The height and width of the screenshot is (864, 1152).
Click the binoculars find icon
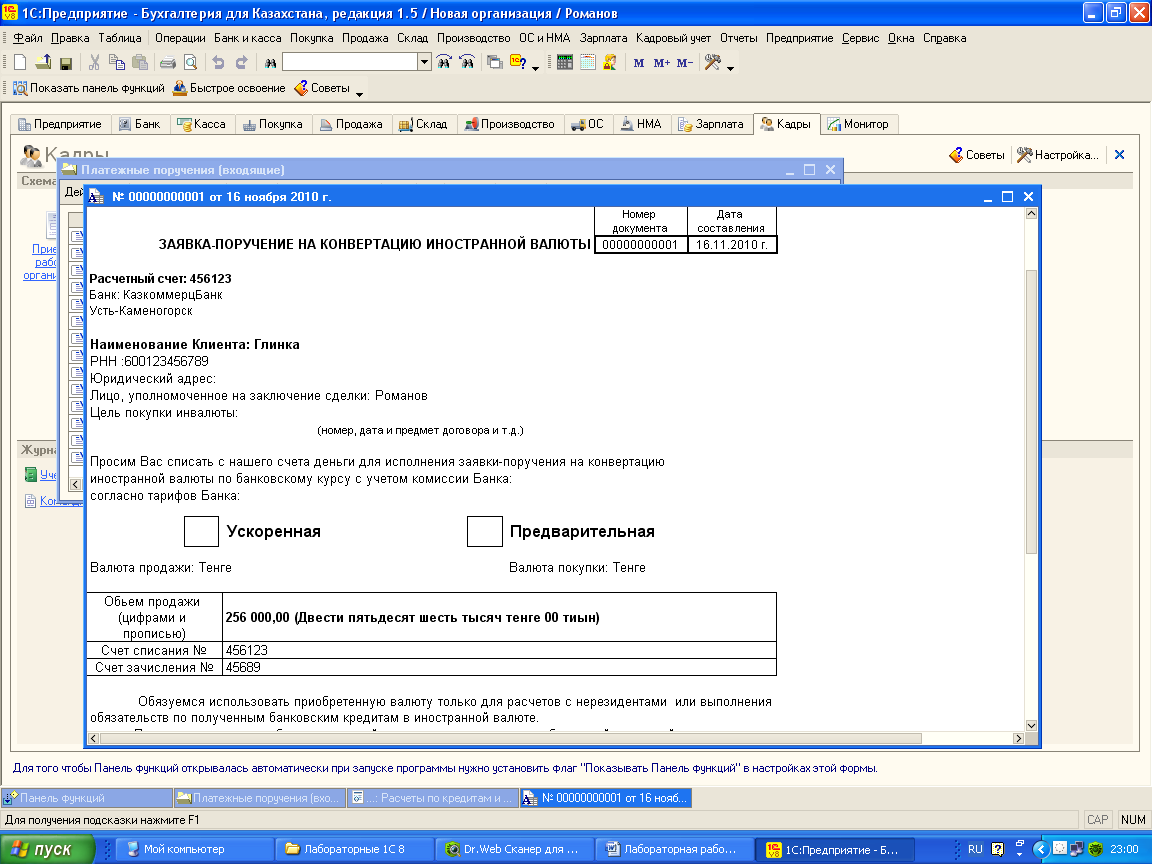pyautogui.click(x=270, y=63)
